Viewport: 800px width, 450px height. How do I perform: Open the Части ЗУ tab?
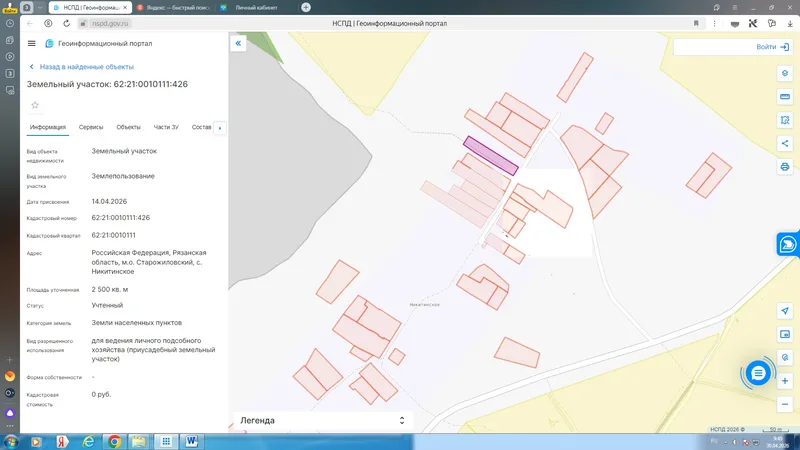166,127
